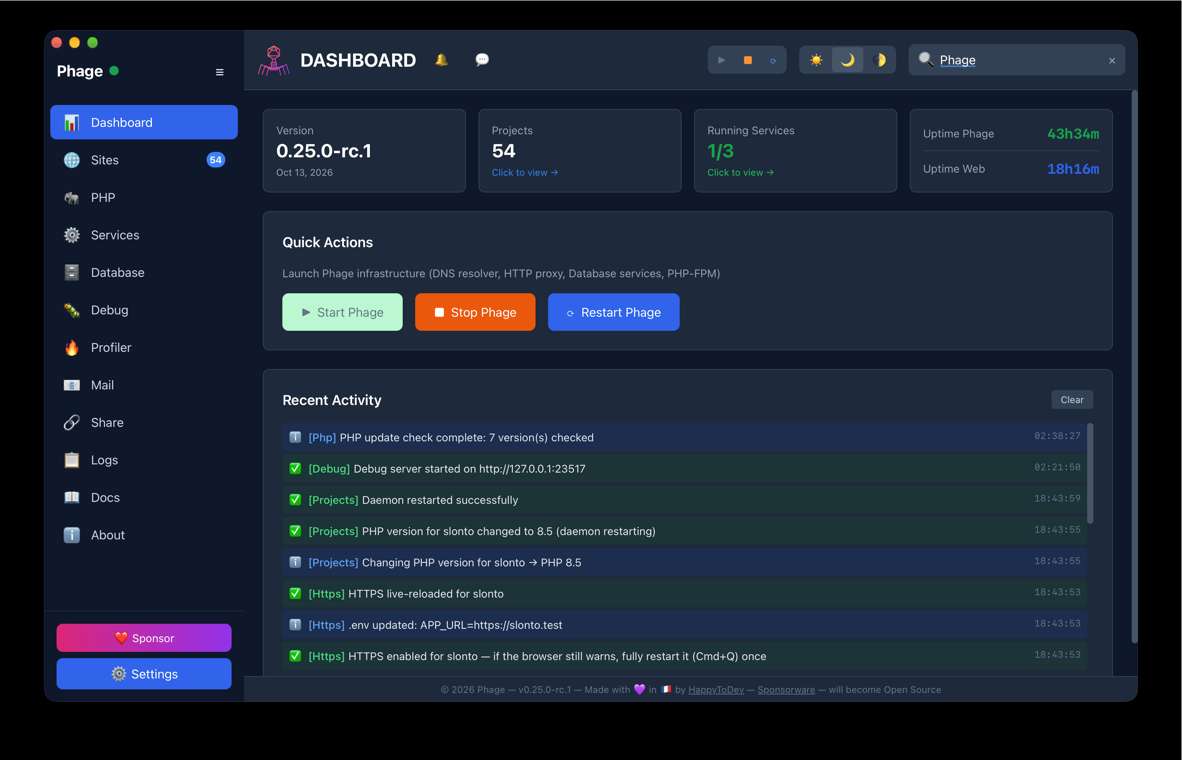Click the main page vertical scrollbar
The width and height of the screenshot is (1182, 760).
(x=1133, y=366)
